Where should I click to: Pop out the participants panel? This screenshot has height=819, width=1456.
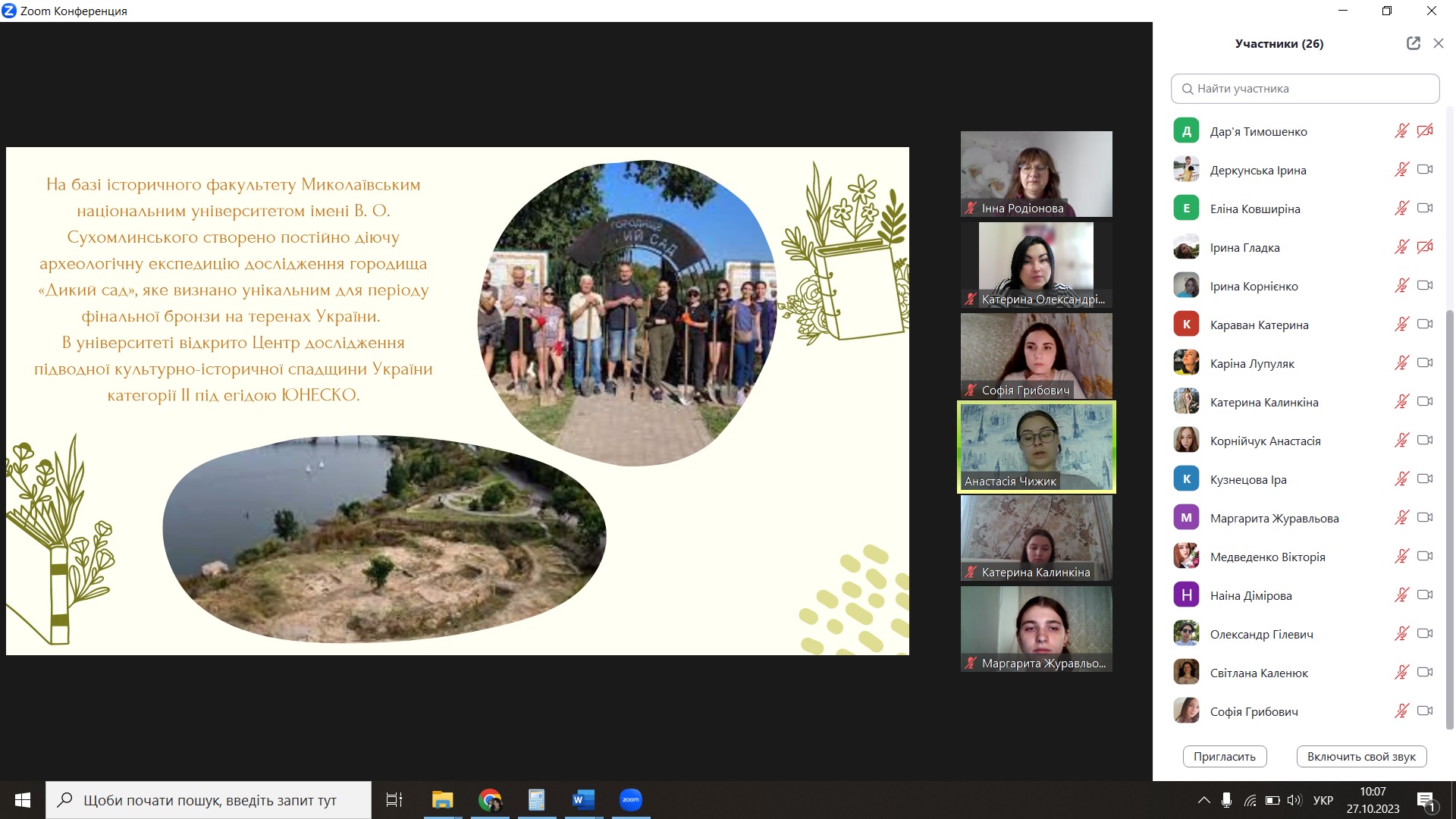point(1413,43)
